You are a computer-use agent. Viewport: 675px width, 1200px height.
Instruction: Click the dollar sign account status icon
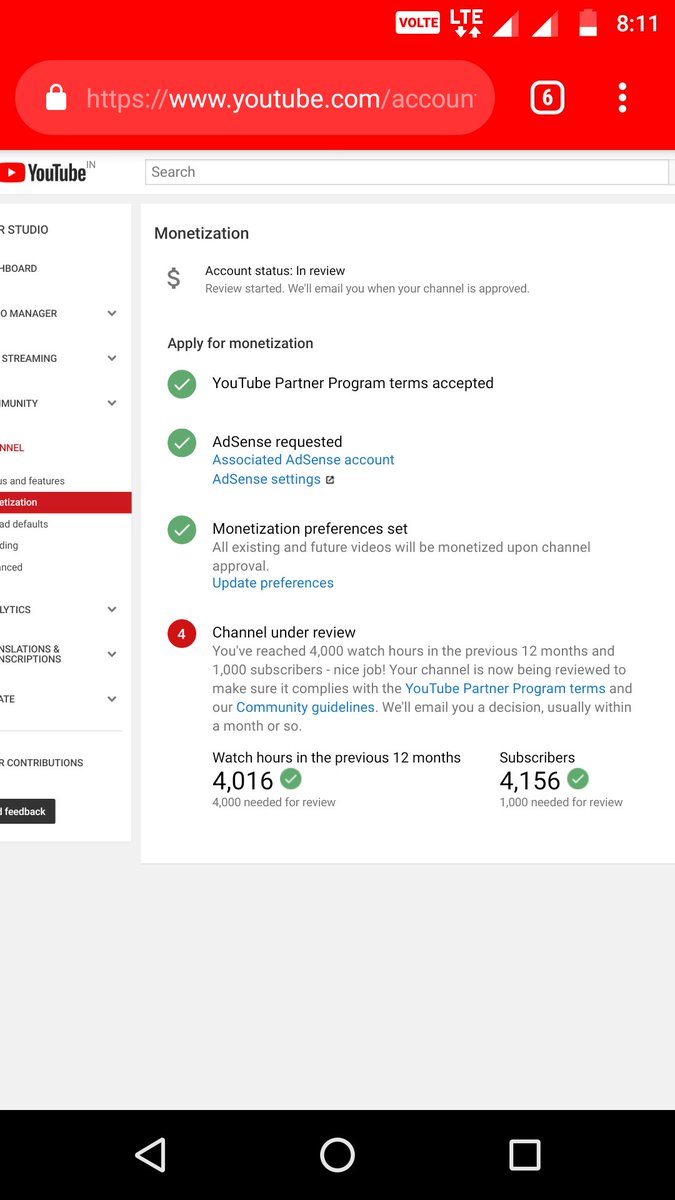click(174, 279)
